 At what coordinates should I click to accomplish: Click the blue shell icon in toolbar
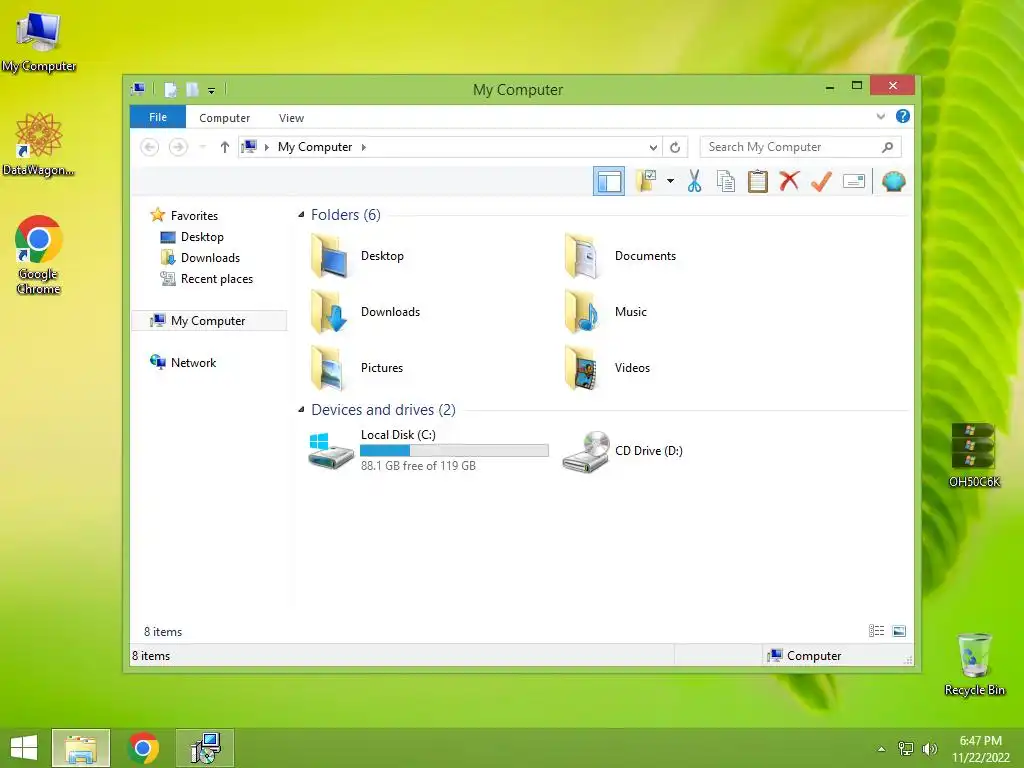pyautogui.click(x=893, y=181)
